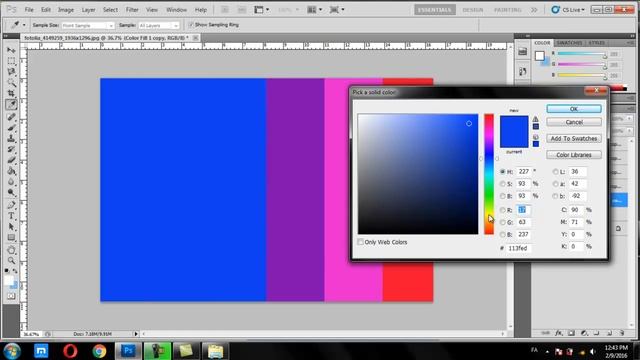Select the Hand tool
Screen dimensions: 640x360
point(11,250)
